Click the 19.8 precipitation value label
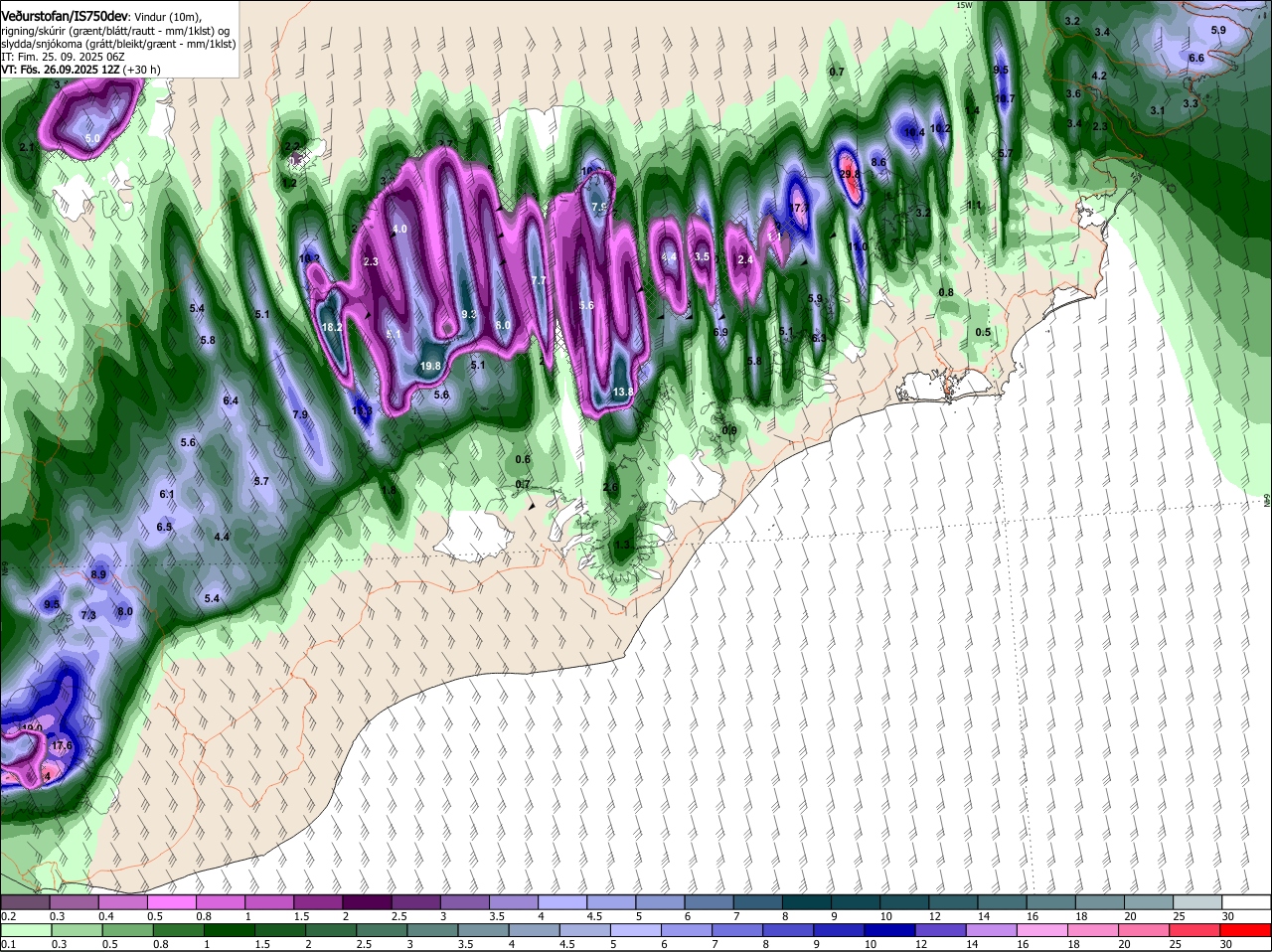 tap(430, 367)
